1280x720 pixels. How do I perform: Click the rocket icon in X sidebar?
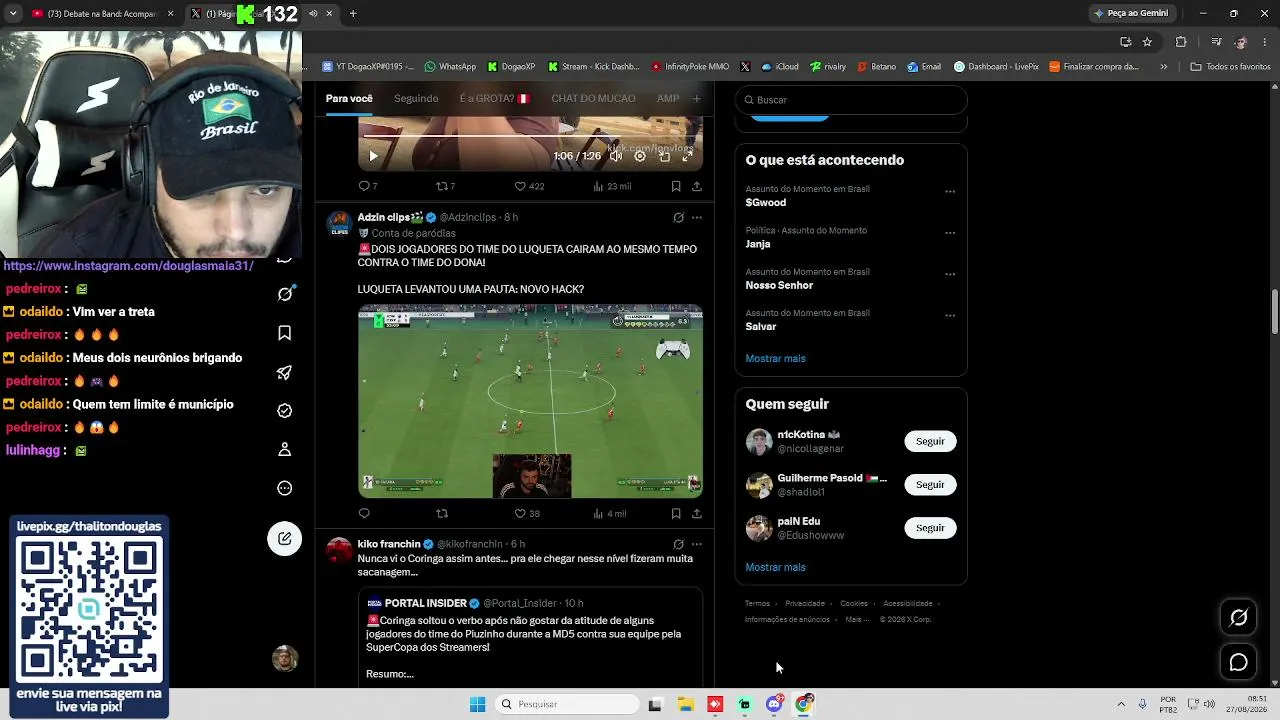285,372
